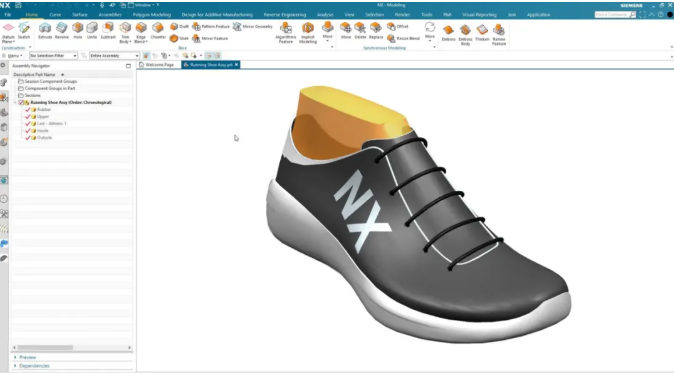This screenshot has width=674, height=374.
Task: Open the Help icon
Action: click(661, 15)
